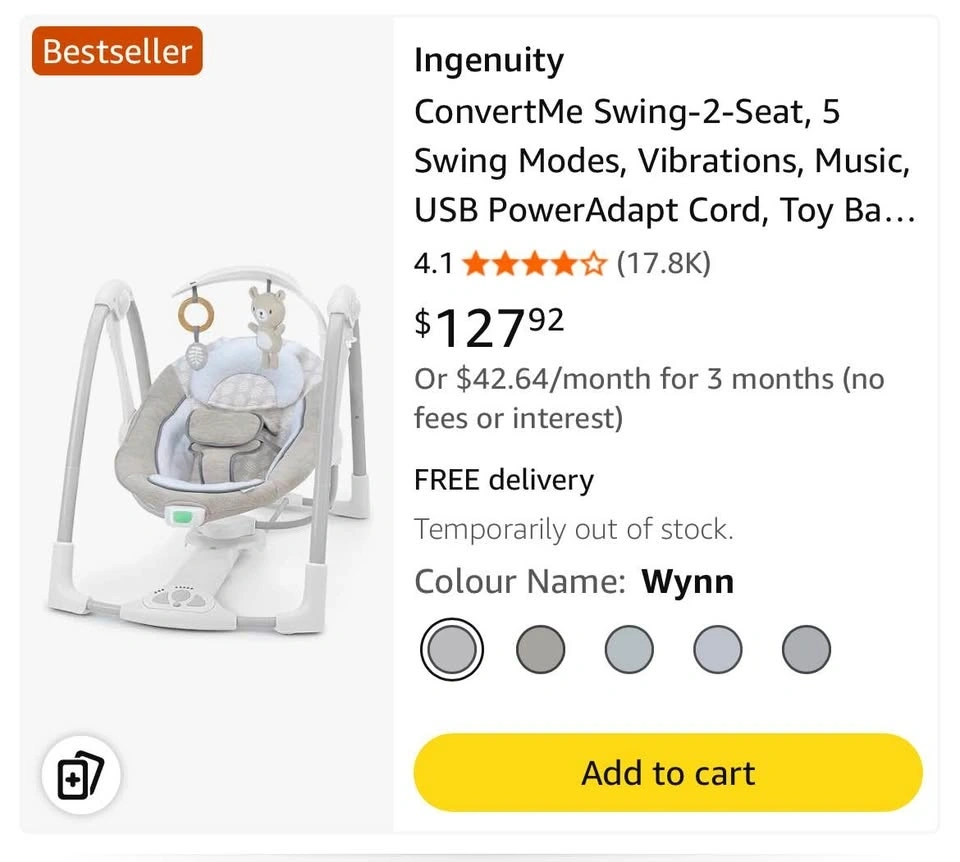The image size is (960, 862).
Task: Click the FREE delivery text
Action: (x=504, y=480)
